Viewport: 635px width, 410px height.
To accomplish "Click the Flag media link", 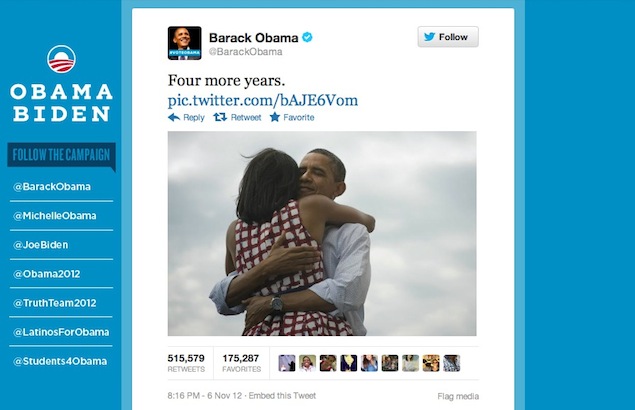I will click(458, 396).
